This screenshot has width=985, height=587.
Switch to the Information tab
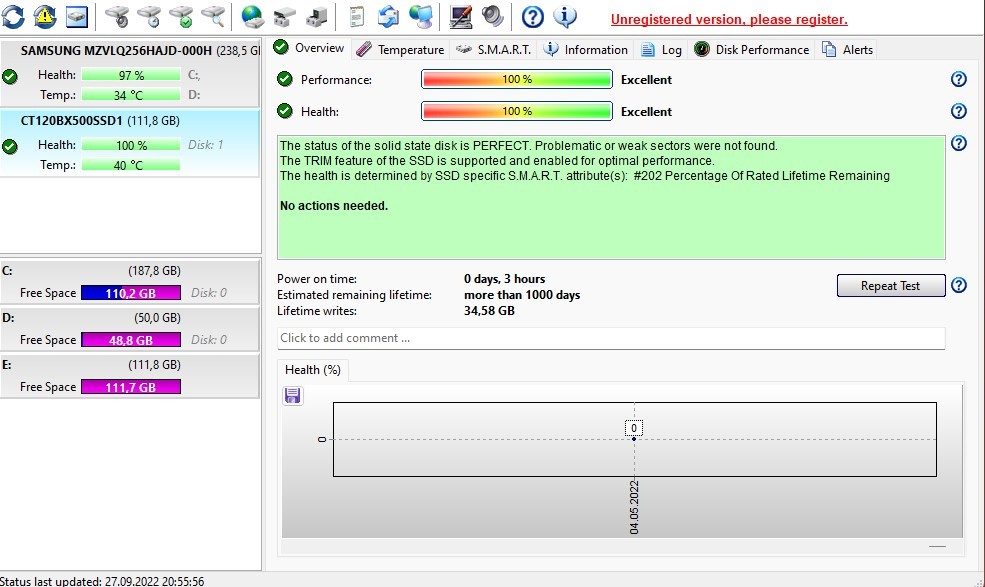pyautogui.click(x=585, y=50)
